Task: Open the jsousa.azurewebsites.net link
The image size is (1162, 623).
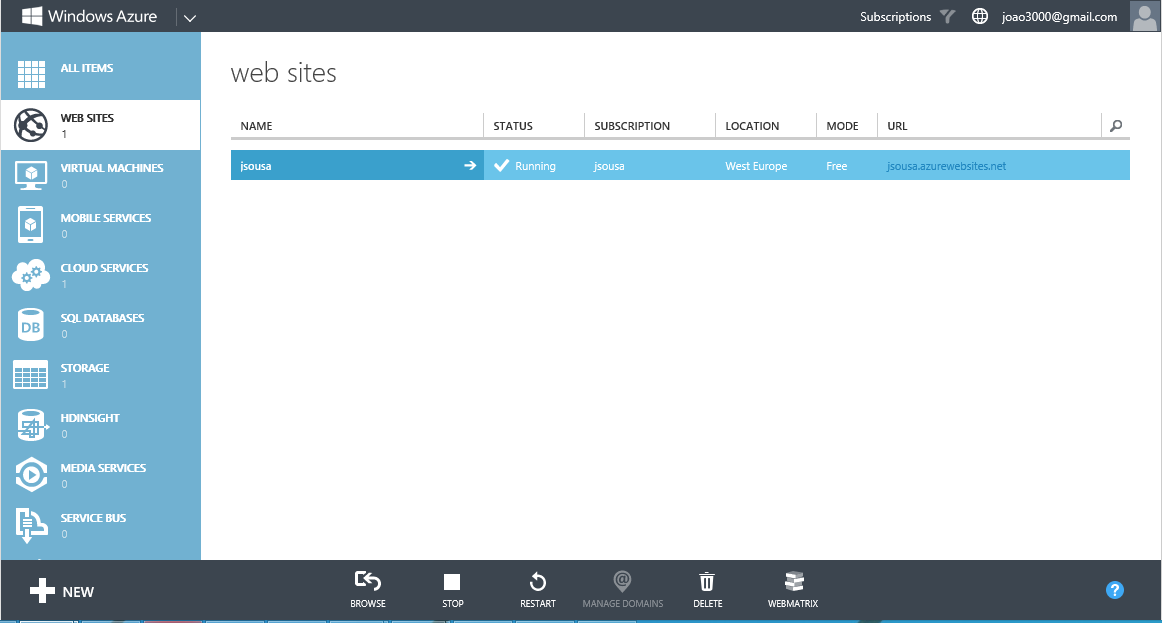Action: coord(946,166)
